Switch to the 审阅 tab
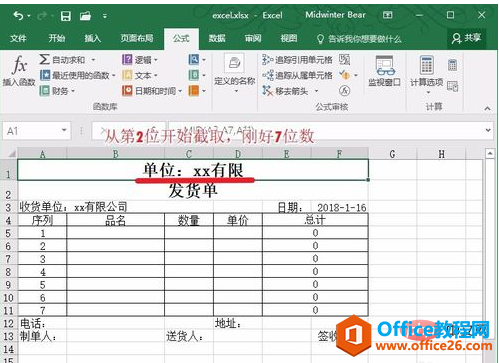 [253, 38]
